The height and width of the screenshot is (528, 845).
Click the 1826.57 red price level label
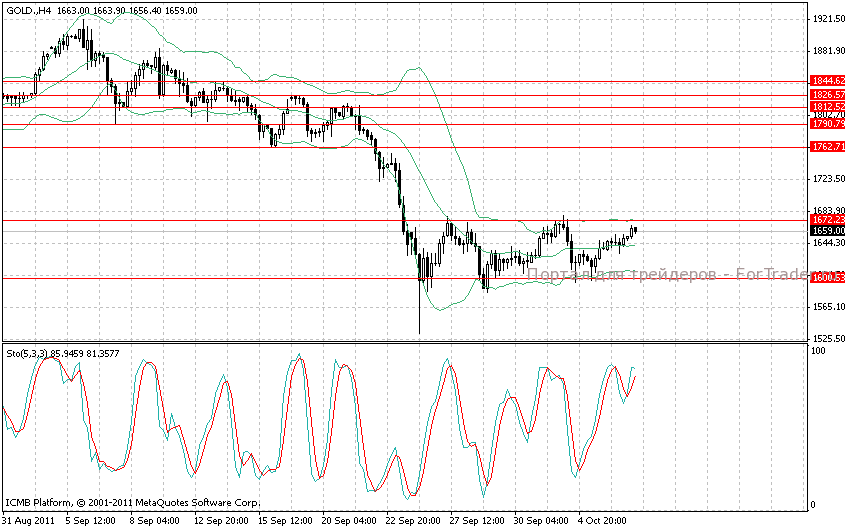tap(828, 95)
